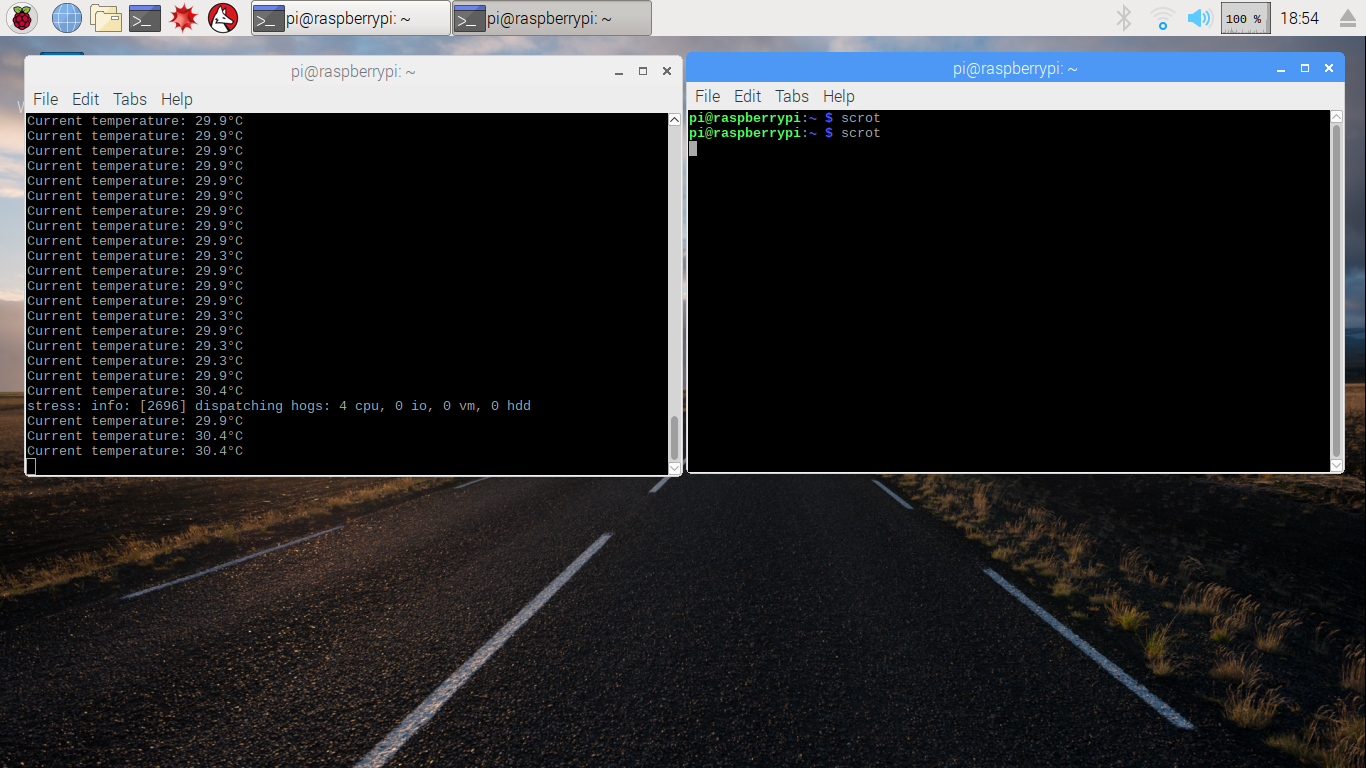Open Edit menu in the right terminal

pyautogui.click(x=748, y=96)
